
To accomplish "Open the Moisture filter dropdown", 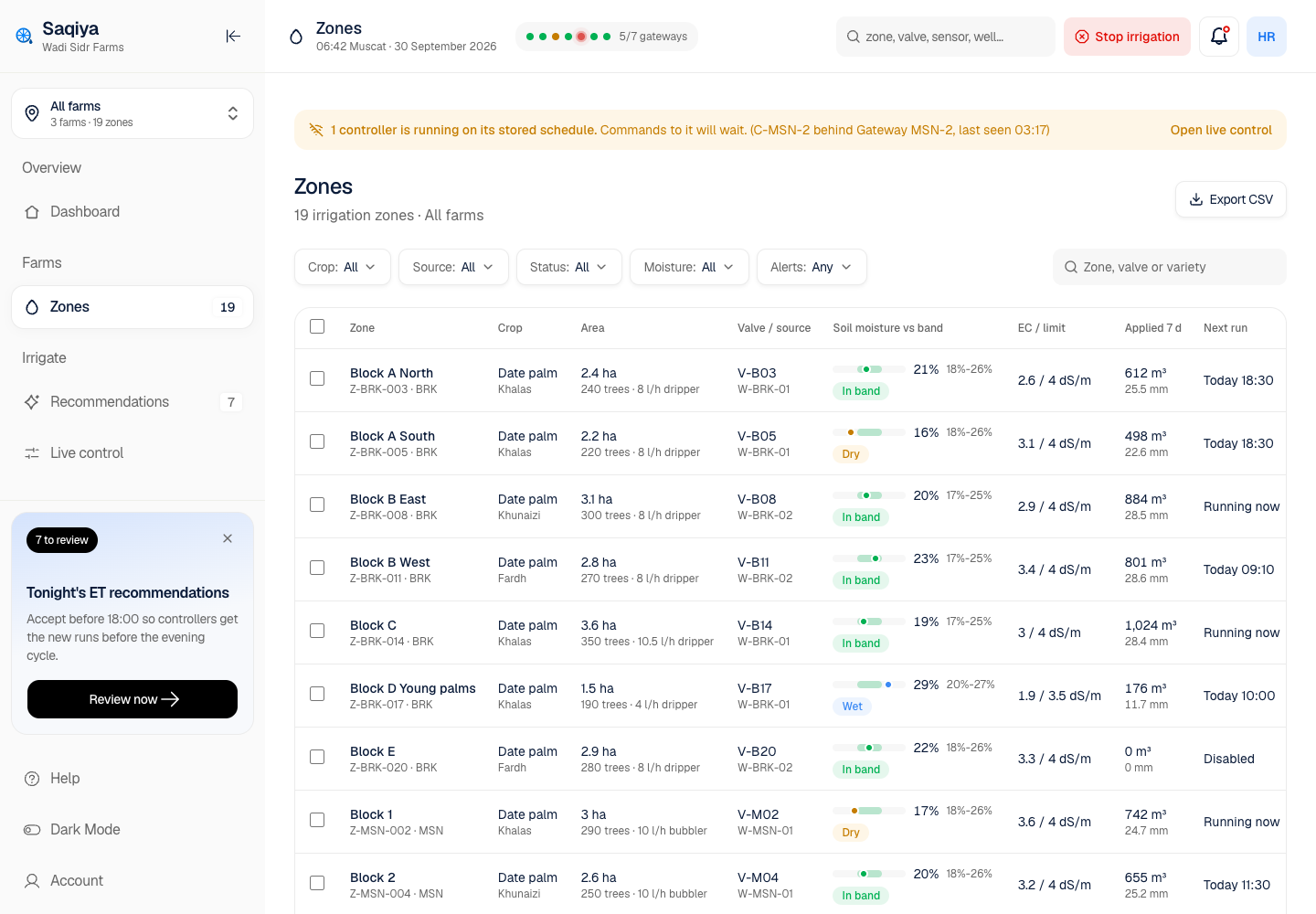I will point(689,267).
